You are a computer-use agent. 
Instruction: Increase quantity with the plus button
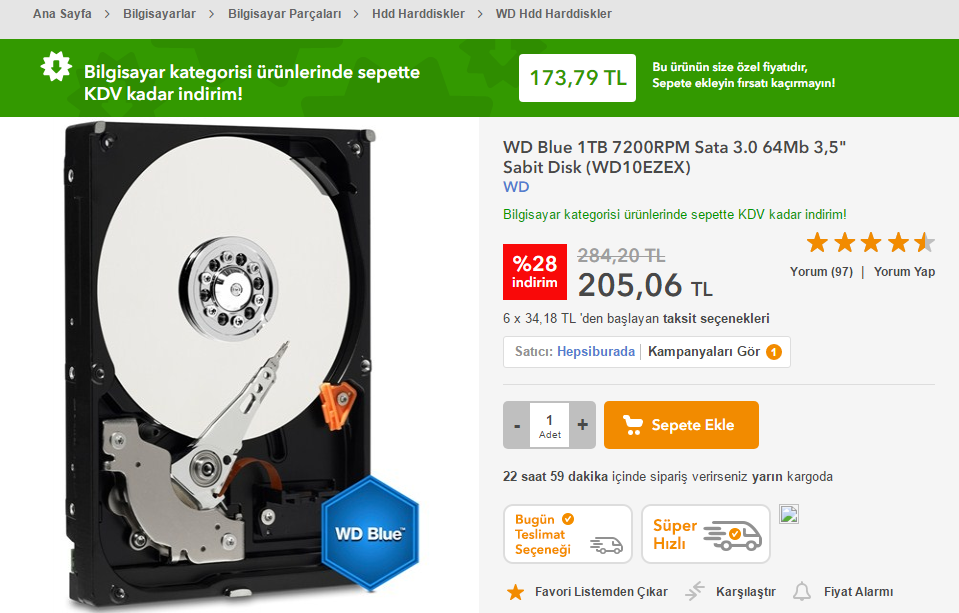[582, 425]
